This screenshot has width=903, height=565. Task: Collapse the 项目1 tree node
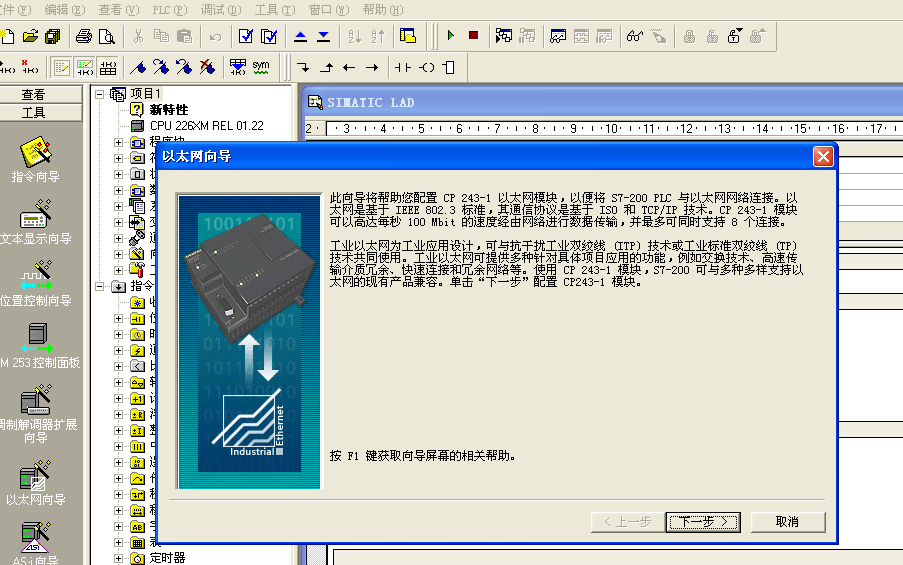[100, 94]
